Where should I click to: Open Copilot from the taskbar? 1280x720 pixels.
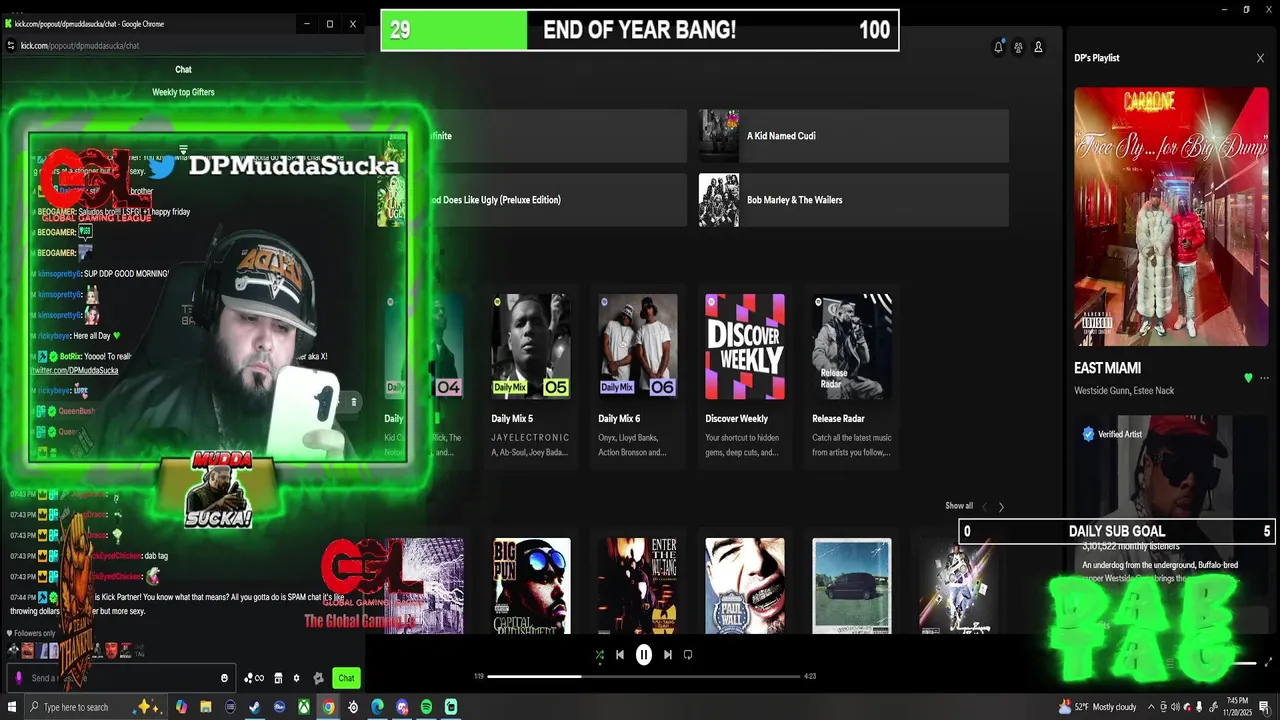point(182,707)
